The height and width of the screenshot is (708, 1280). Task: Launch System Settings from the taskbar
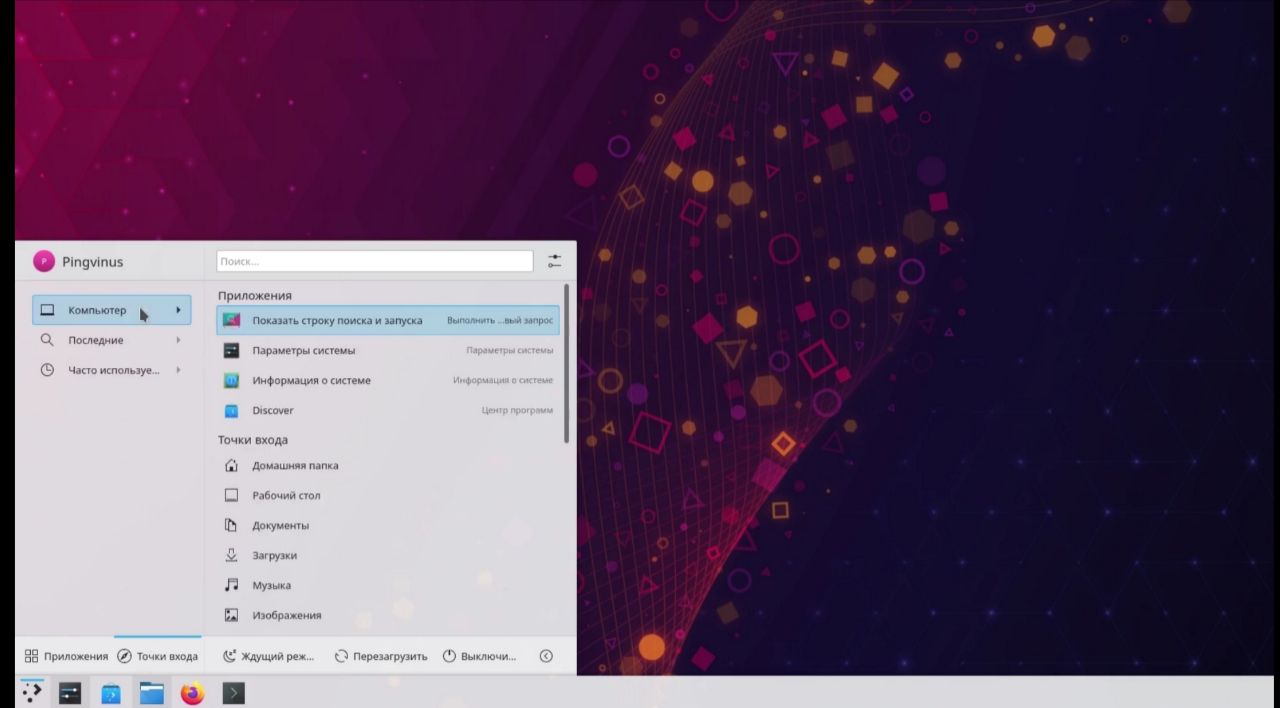click(x=70, y=692)
